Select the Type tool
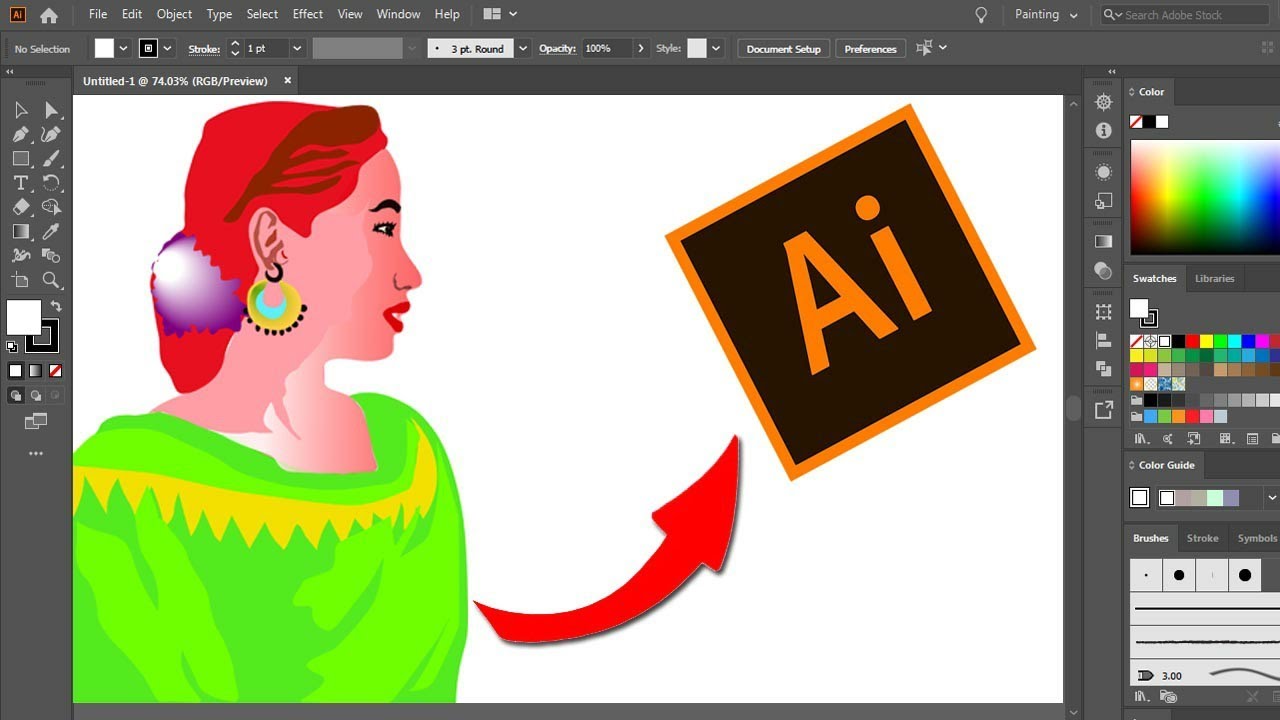 pyautogui.click(x=21, y=183)
